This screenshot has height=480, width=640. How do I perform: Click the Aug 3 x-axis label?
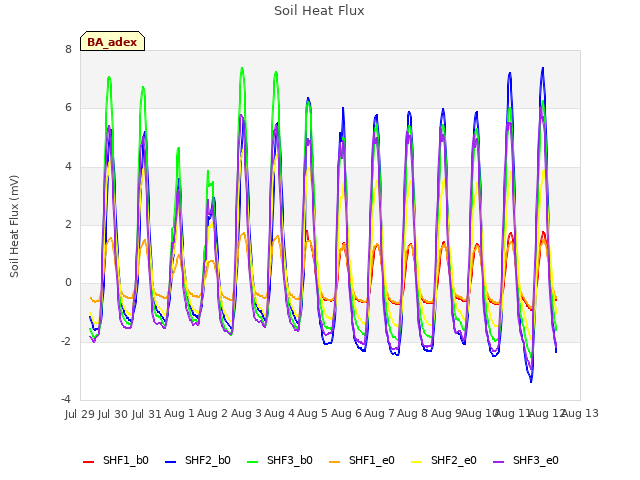tap(246, 413)
